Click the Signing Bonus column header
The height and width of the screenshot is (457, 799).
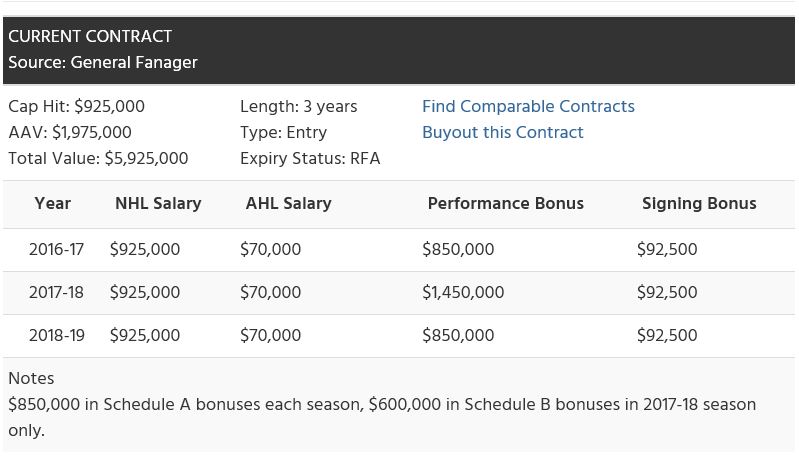[699, 203]
